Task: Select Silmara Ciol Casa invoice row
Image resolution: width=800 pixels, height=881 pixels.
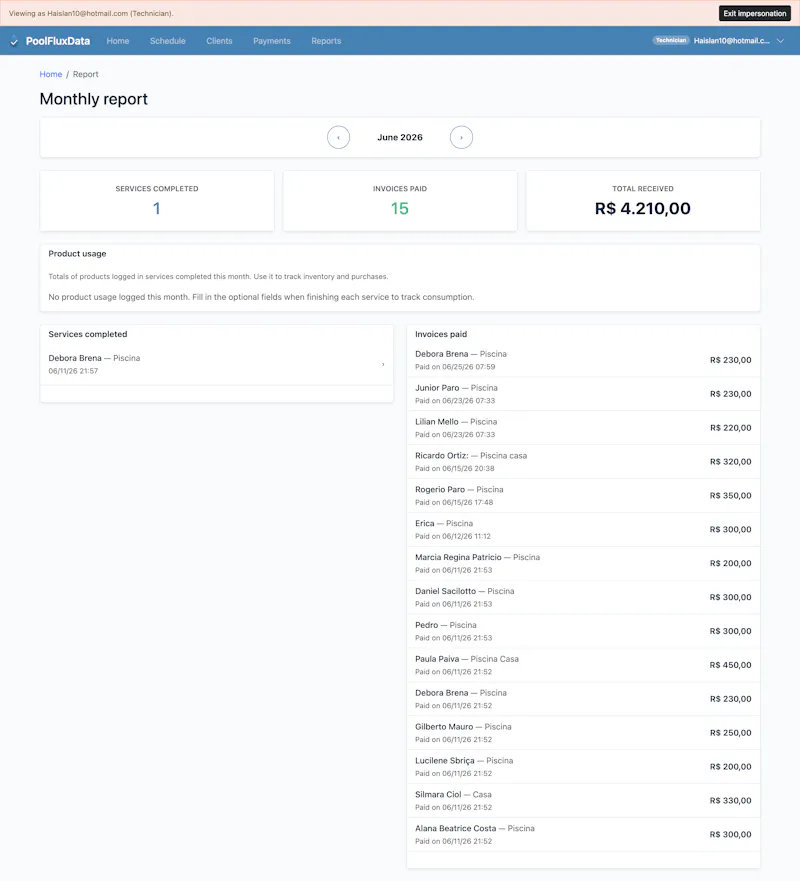Action: (583, 801)
